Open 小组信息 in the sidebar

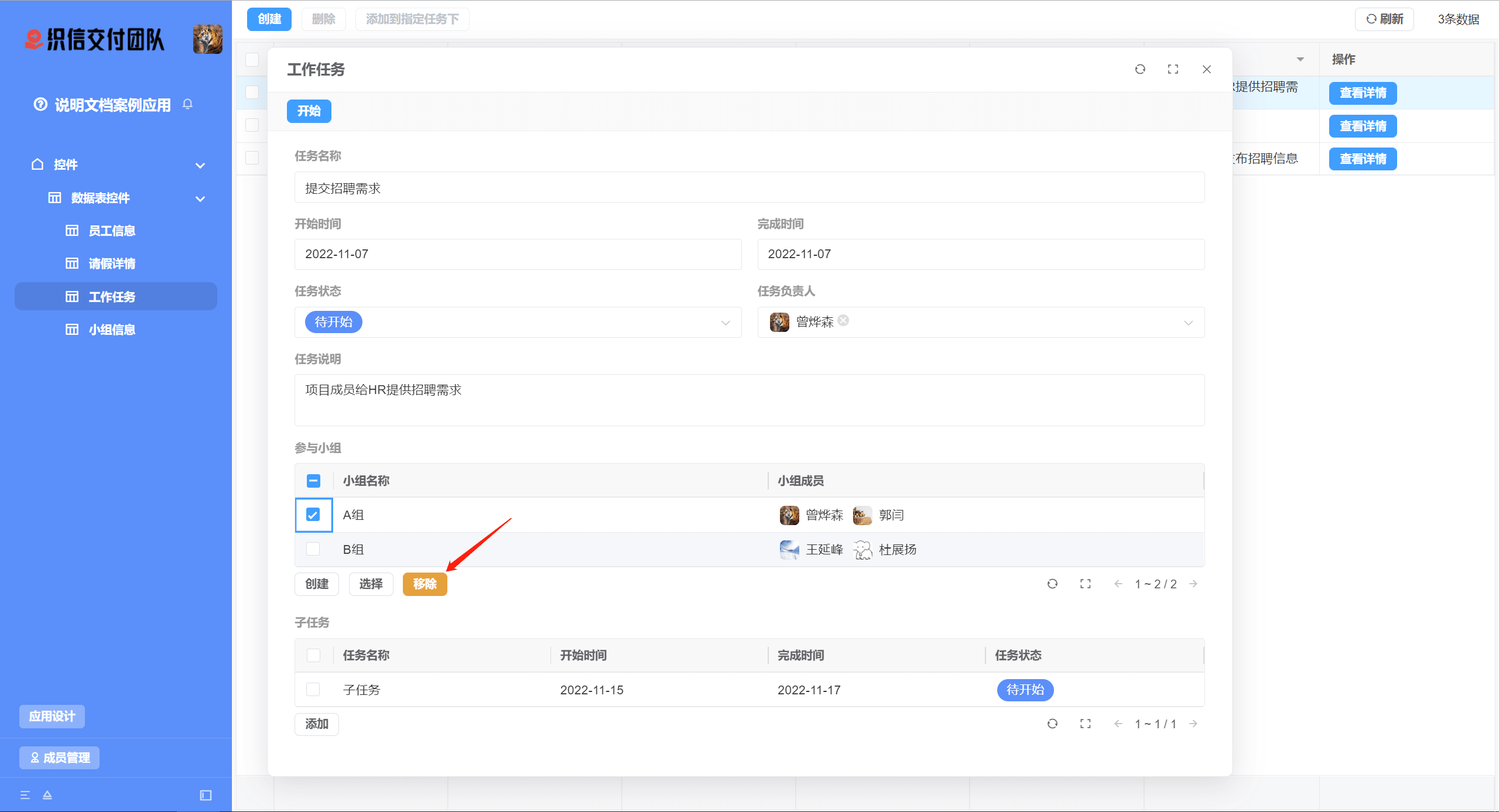[x=112, y=330]
